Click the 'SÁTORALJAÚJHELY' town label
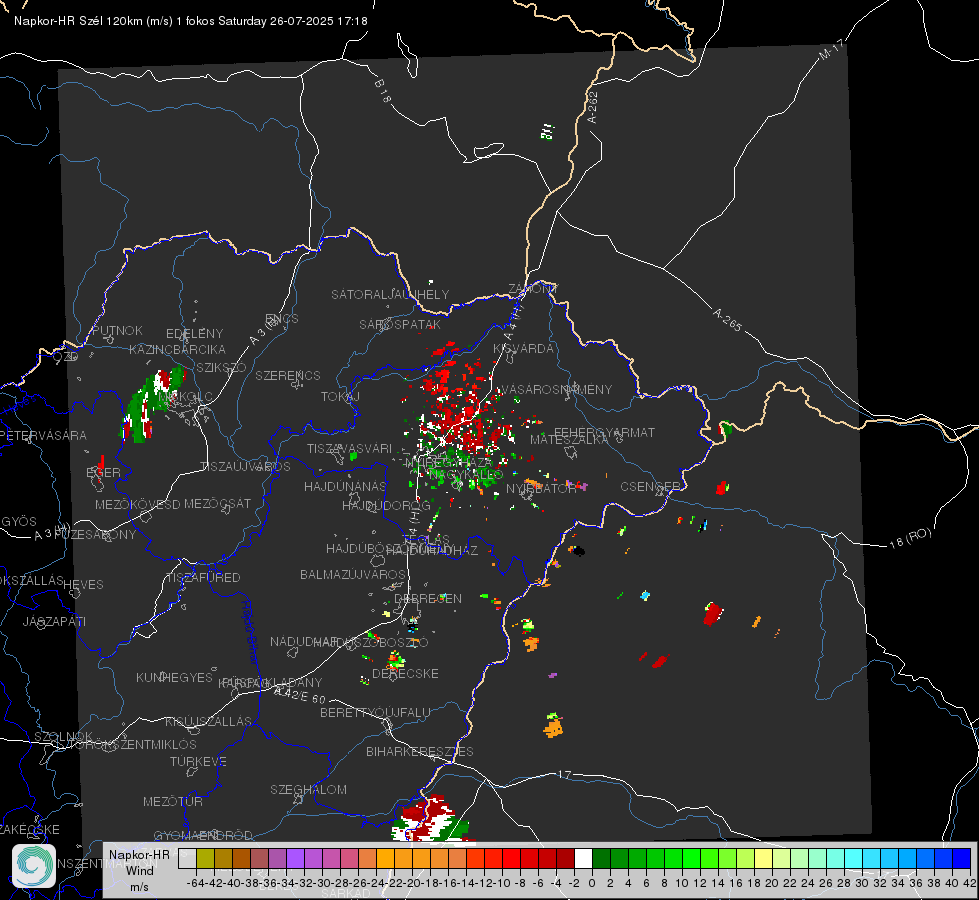 pyautogui.click(x=390, y=294)
